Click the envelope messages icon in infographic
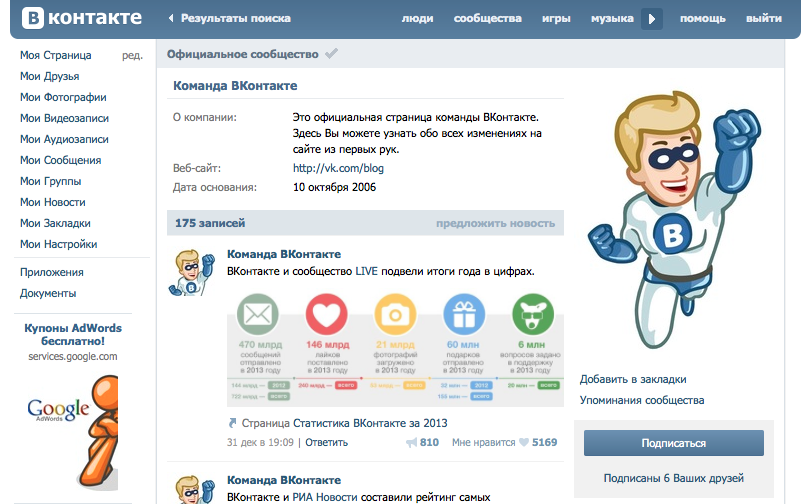The width and height of the screenshot is (812, 504). [258, 314]
